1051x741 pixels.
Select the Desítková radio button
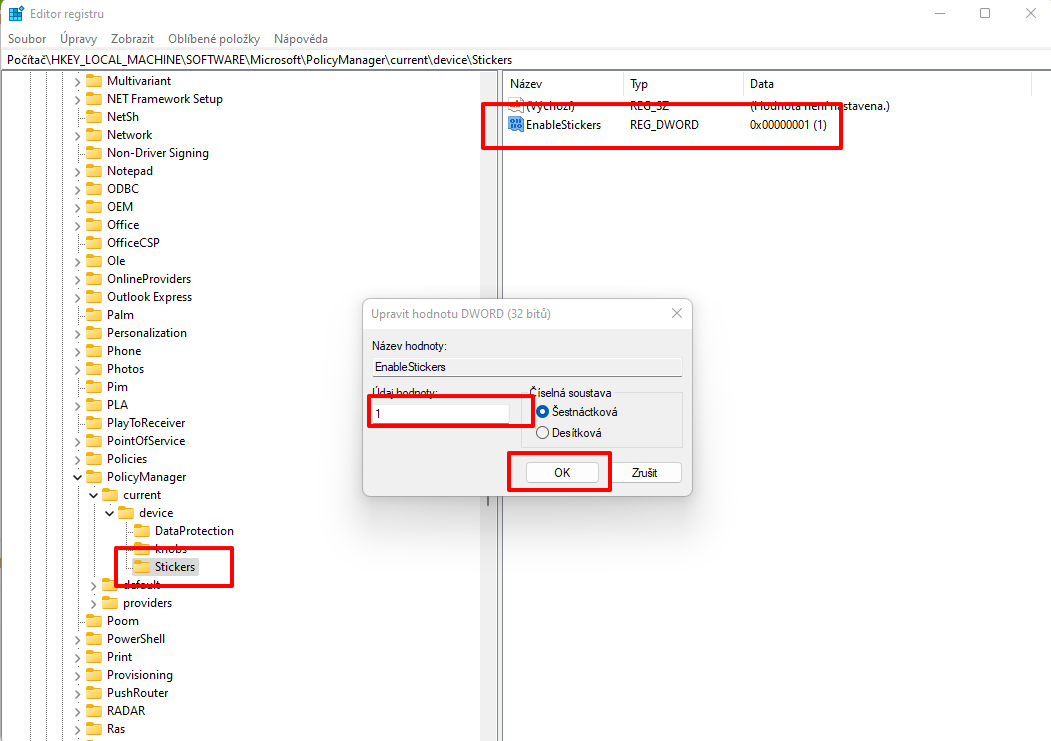pyautogui.click(x=543, y=433)
